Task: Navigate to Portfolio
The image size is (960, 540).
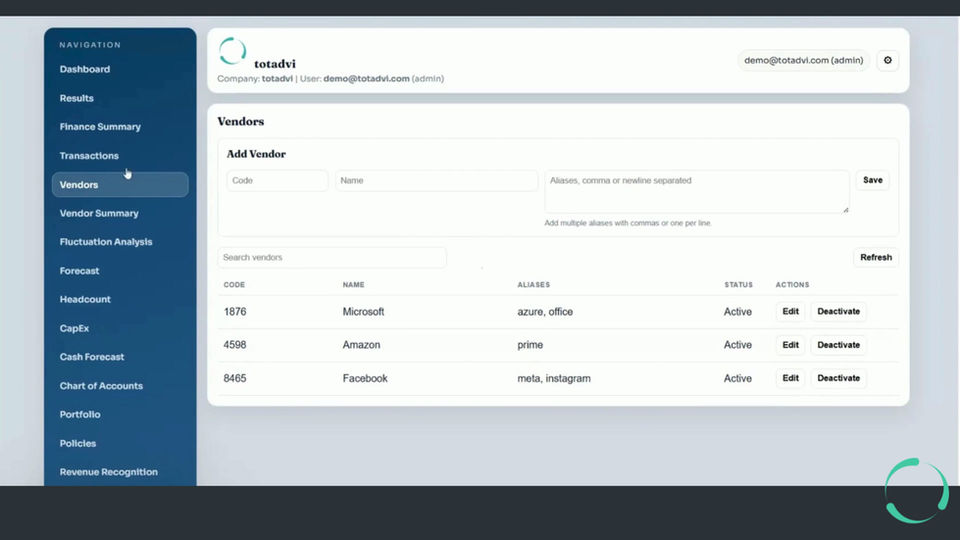Action: click(x=80, y=414)
